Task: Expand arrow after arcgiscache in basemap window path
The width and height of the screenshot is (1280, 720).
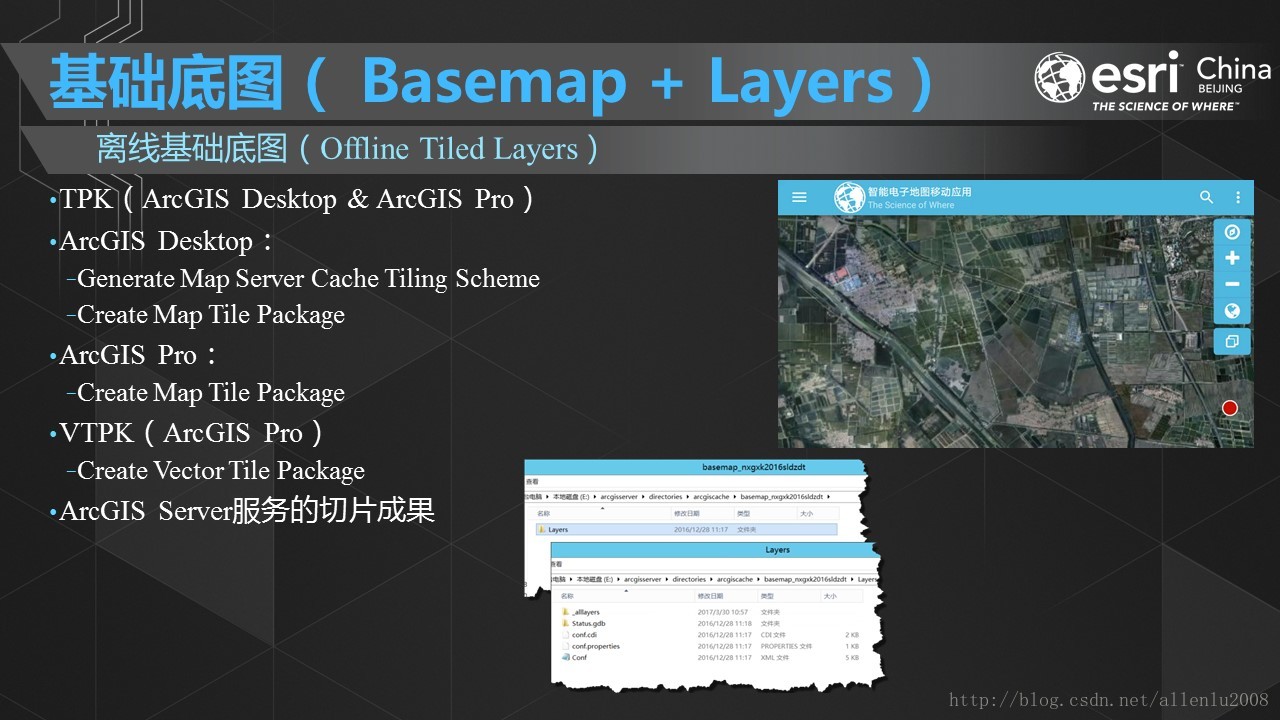Action: click(x=734, y=497)
